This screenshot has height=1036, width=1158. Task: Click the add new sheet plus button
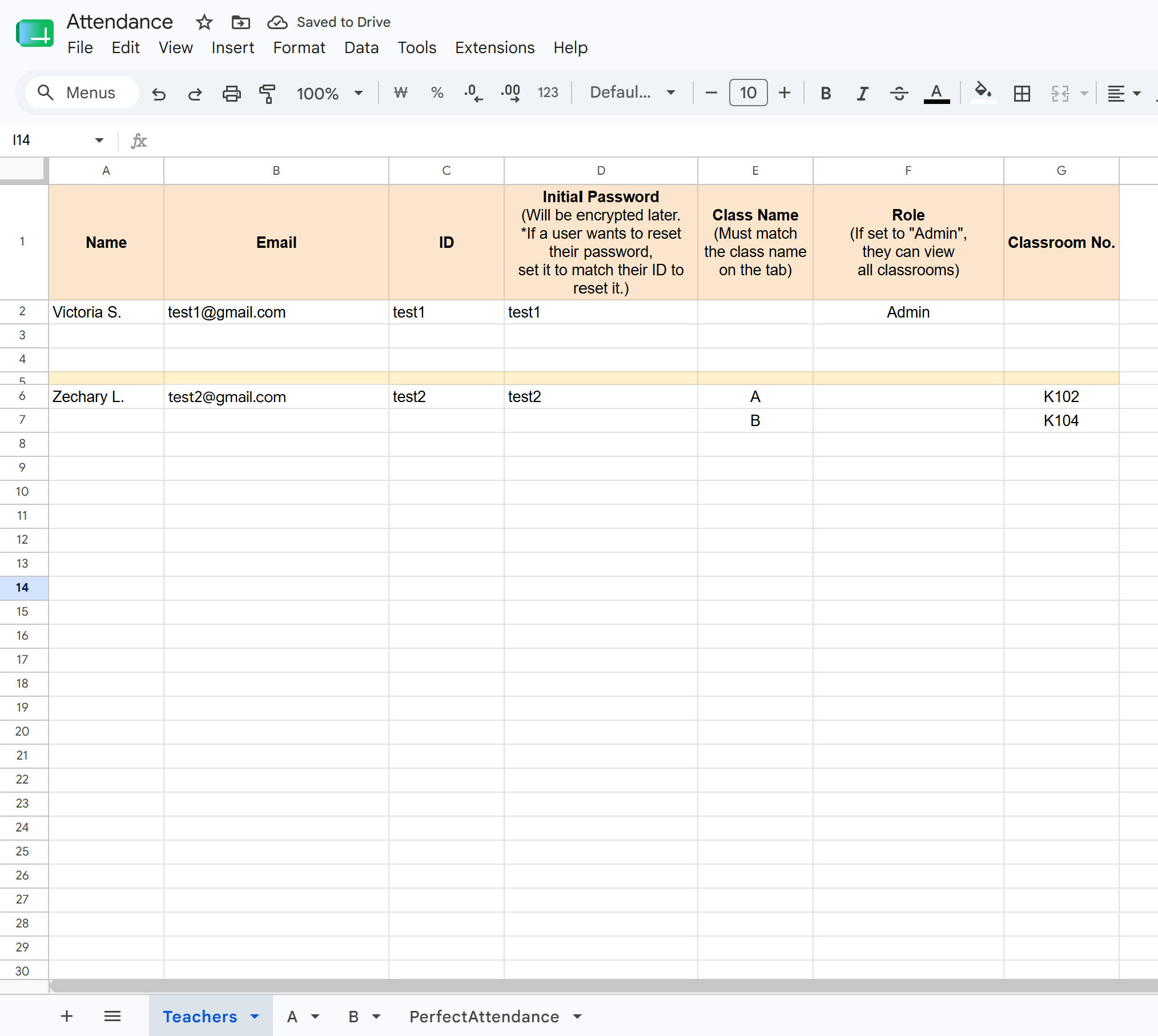67,1017
